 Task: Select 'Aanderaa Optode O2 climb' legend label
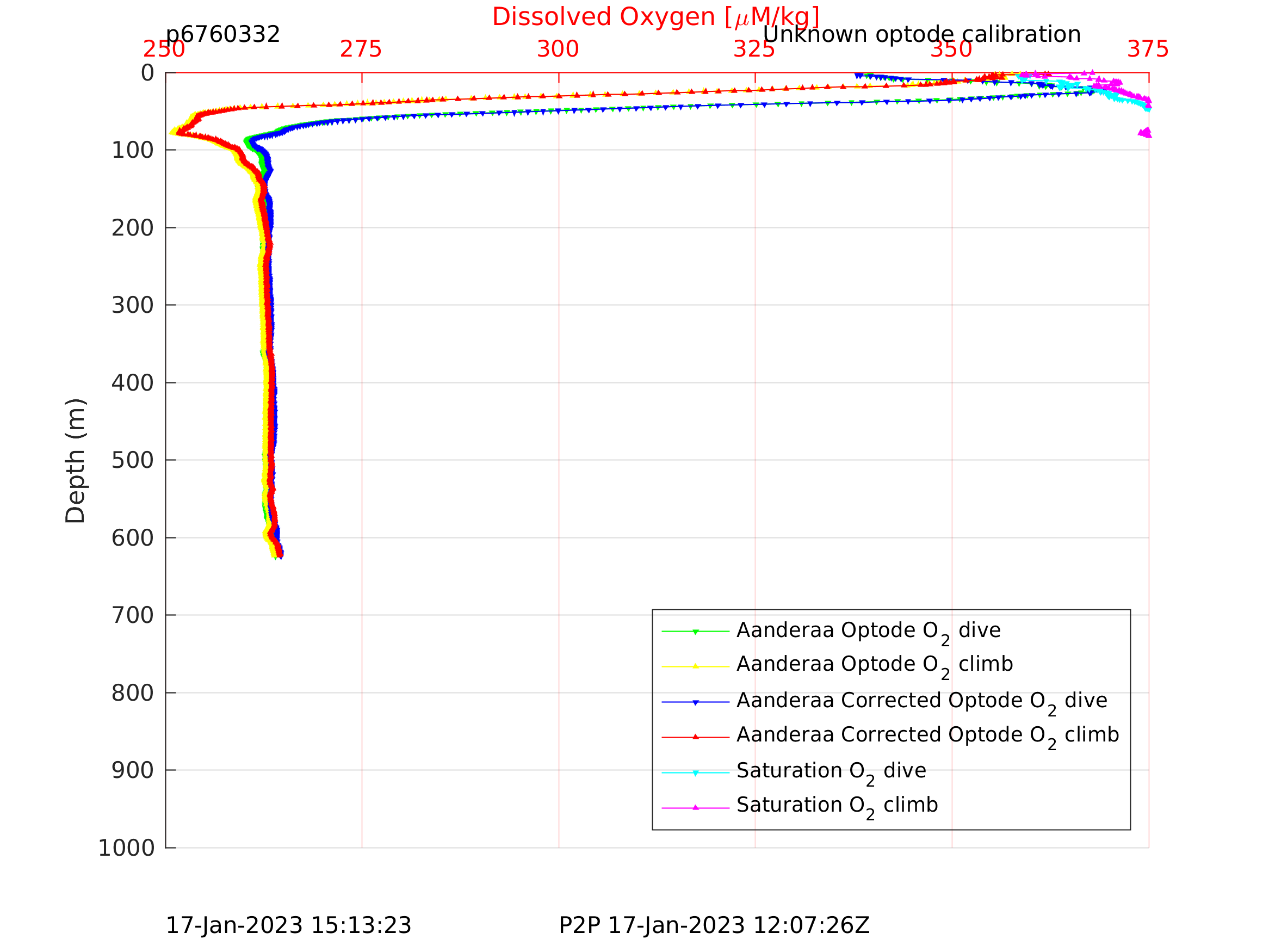[874, 665]
